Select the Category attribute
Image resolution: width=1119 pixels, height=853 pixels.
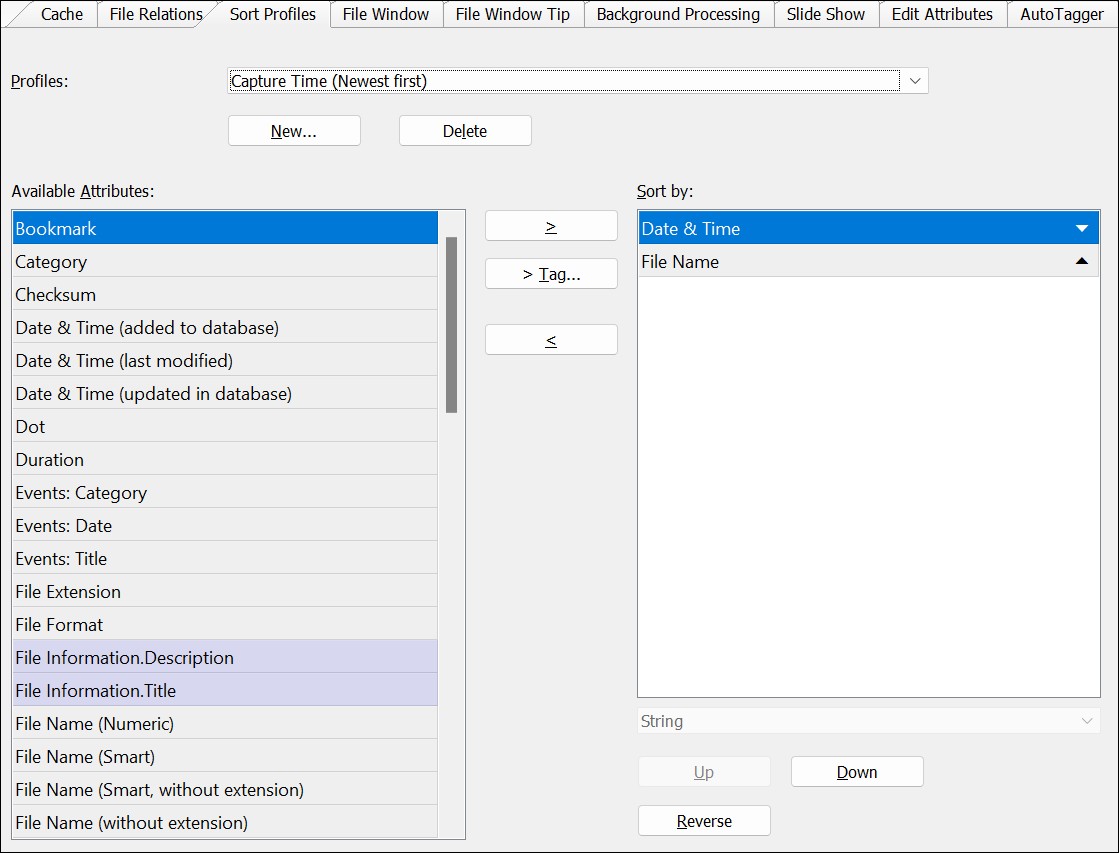[x=225, y=261]
